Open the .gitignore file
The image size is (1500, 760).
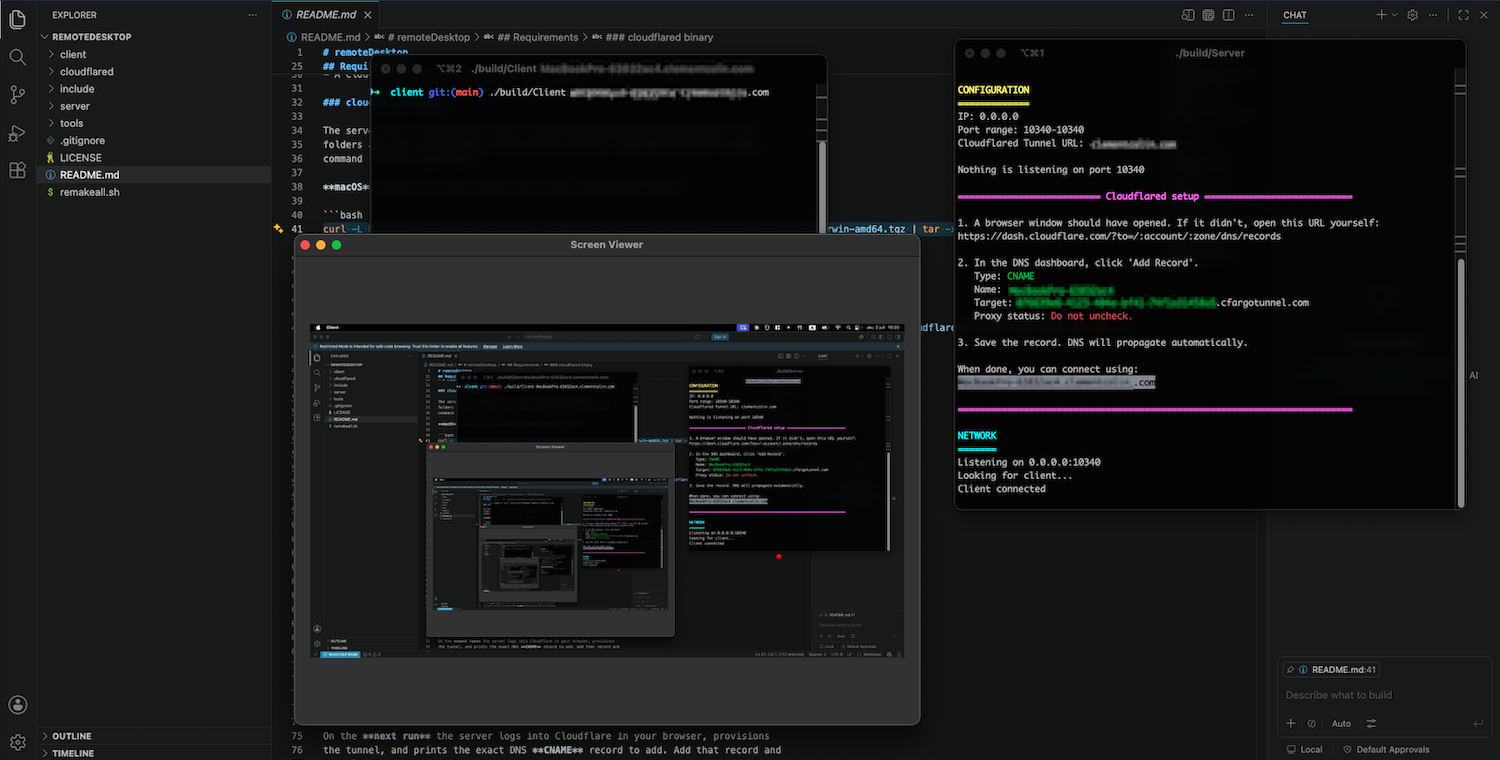point(154,140)
